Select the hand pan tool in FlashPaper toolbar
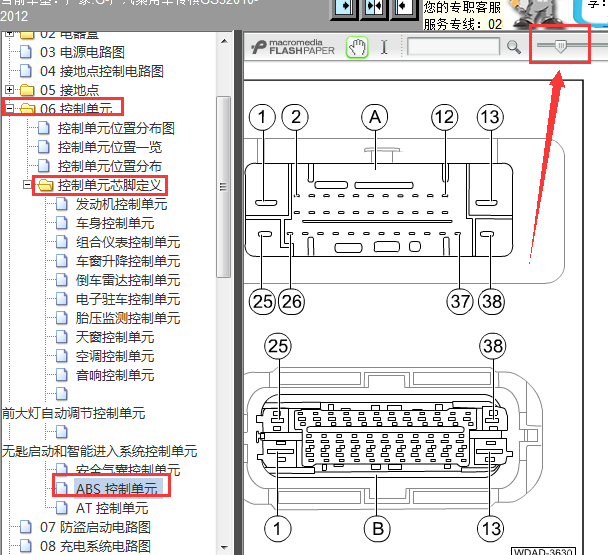The width and height of the screenshot is (608, 555). pos(357,48)
